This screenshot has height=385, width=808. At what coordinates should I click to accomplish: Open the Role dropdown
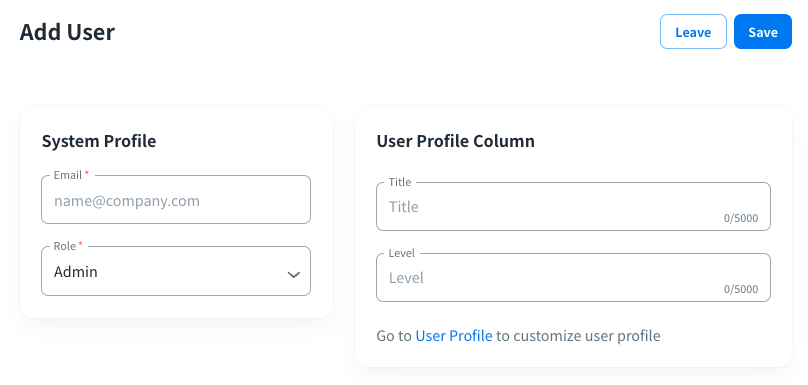[x=176, y=272]
